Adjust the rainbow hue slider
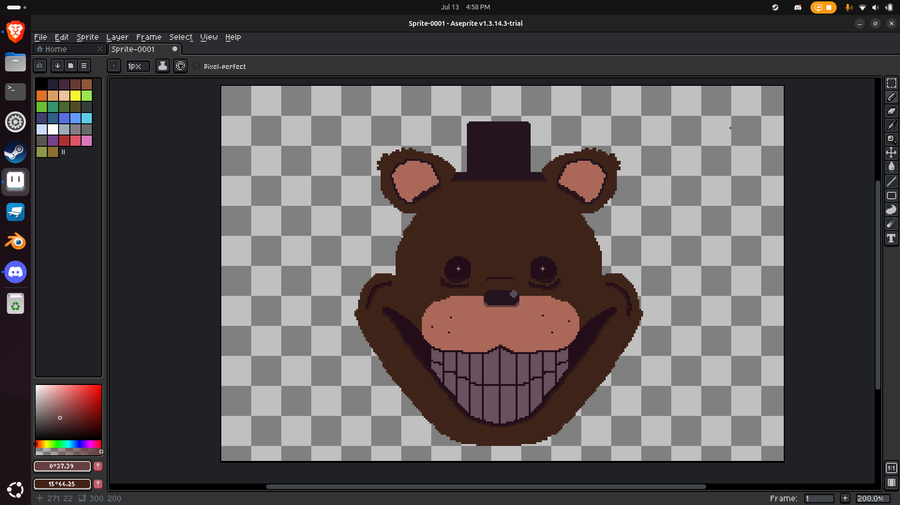 point(68,444)
